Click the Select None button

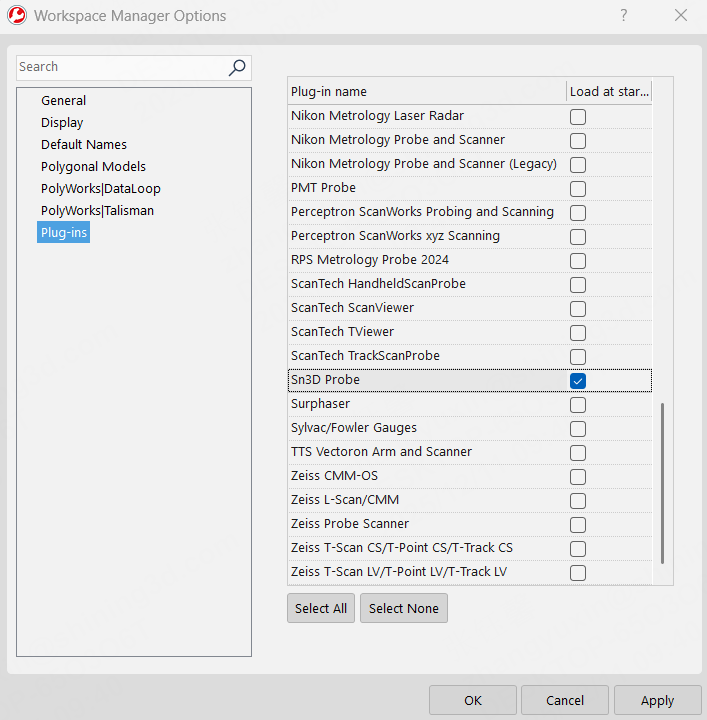(404, 608)
